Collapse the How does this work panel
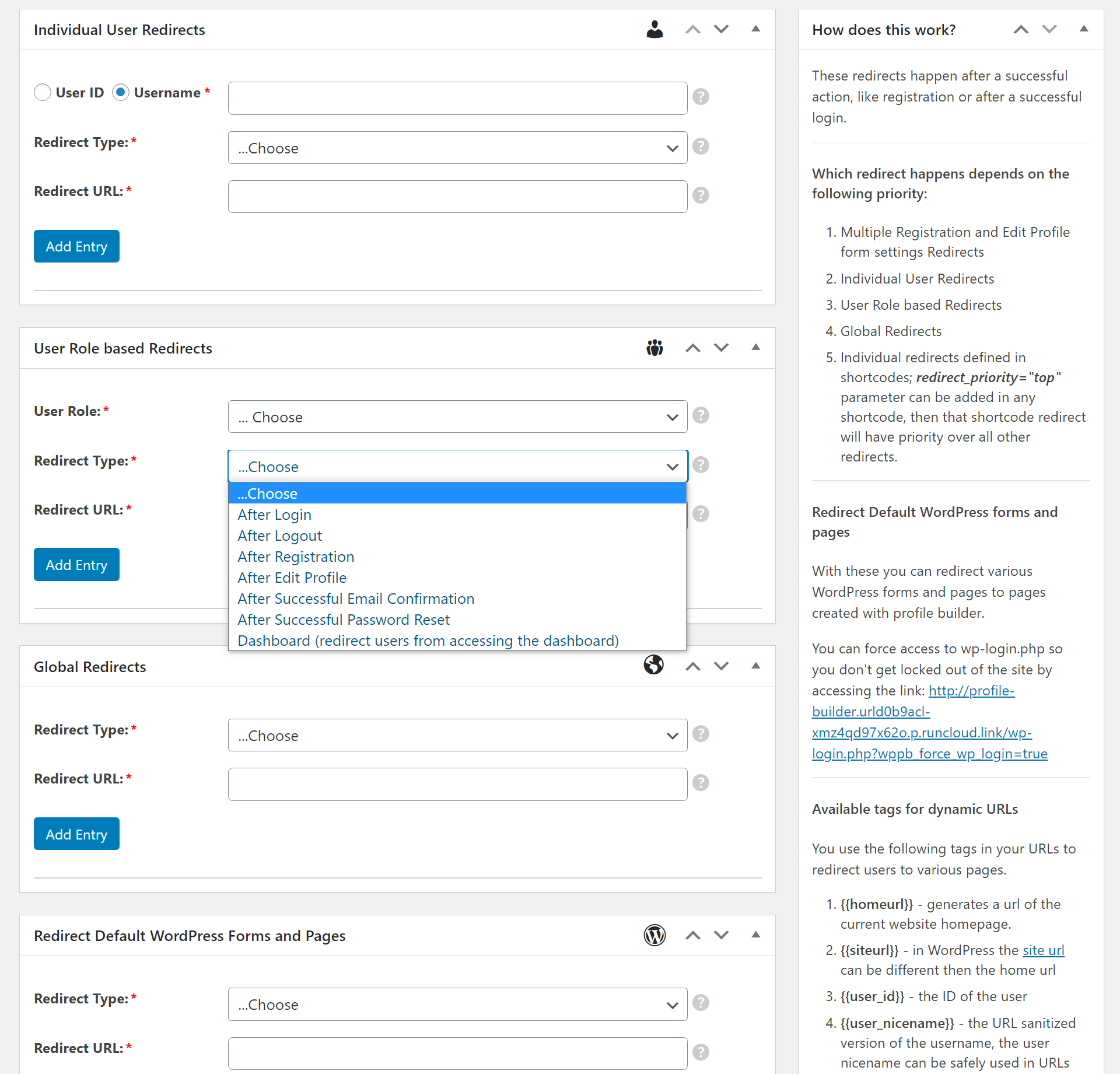 [x=1084, y=29]
